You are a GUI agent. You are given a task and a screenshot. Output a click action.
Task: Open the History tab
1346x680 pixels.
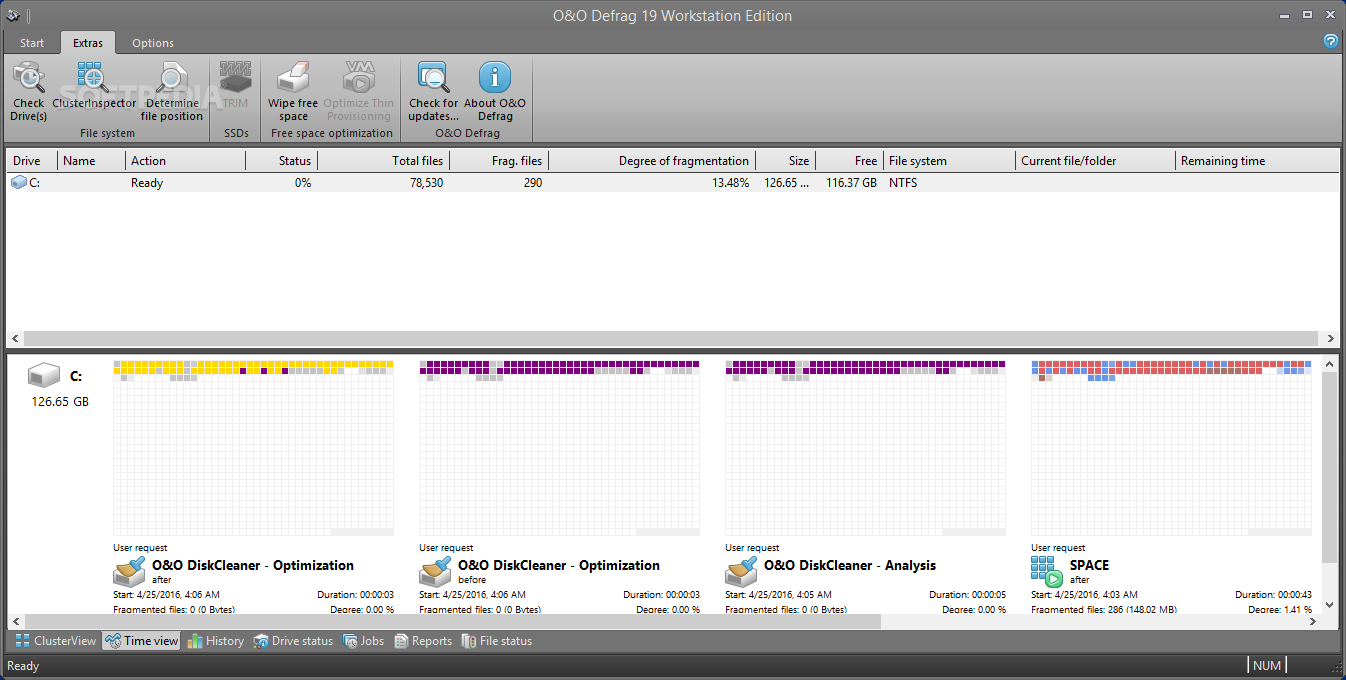(215, 641)
